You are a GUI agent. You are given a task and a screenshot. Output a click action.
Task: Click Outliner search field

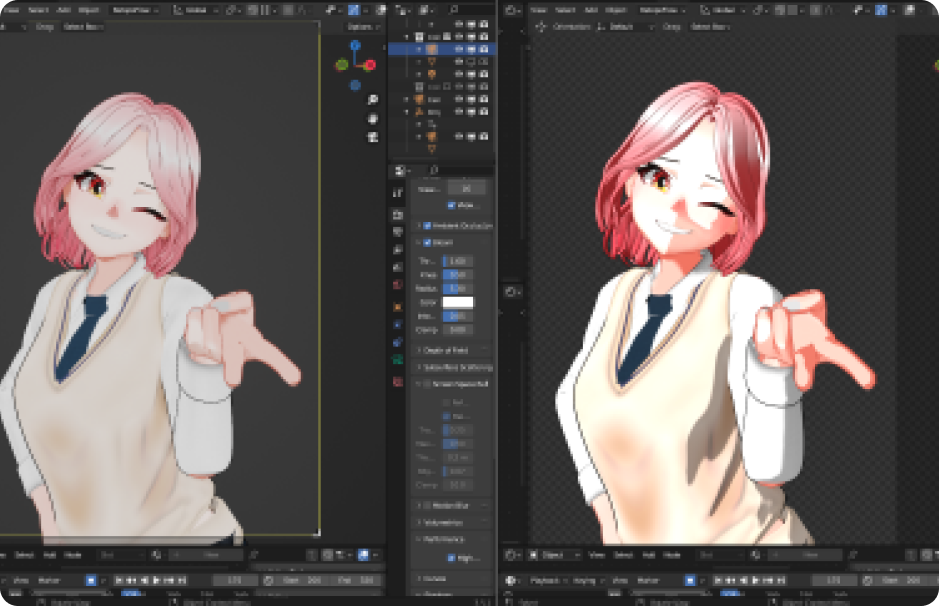point(470,10)
